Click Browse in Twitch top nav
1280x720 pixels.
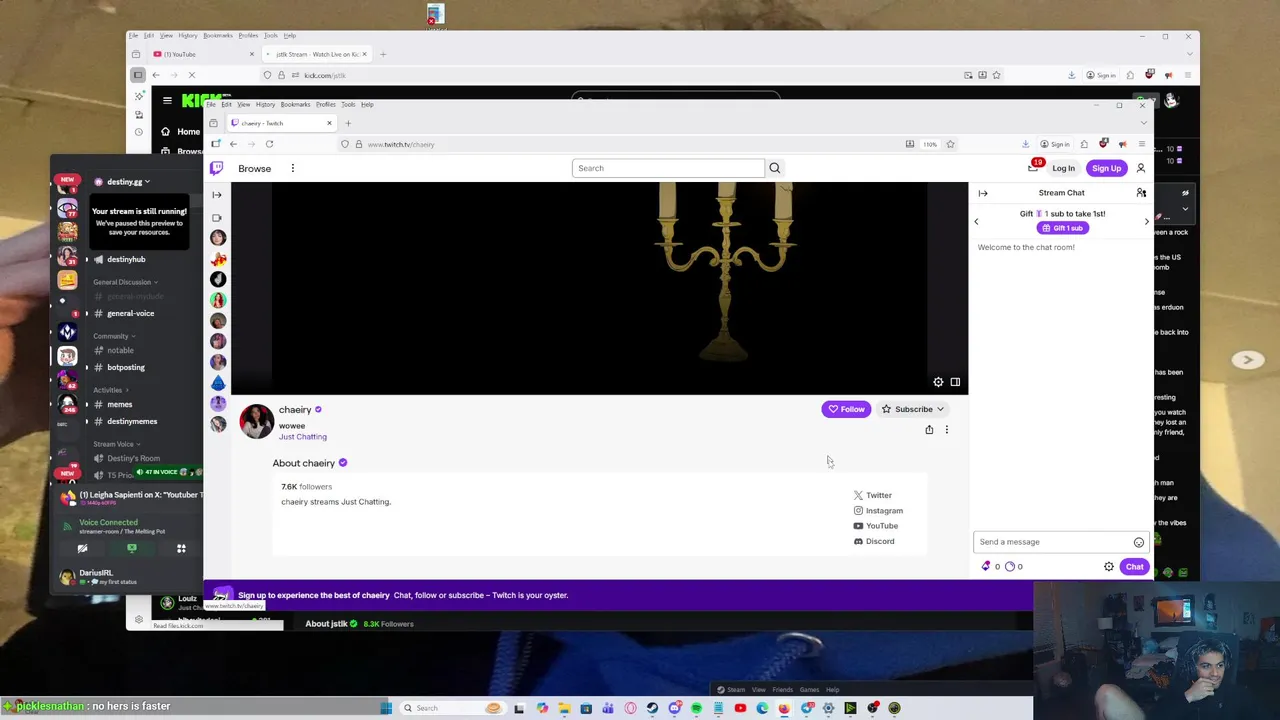coord(254,168)
